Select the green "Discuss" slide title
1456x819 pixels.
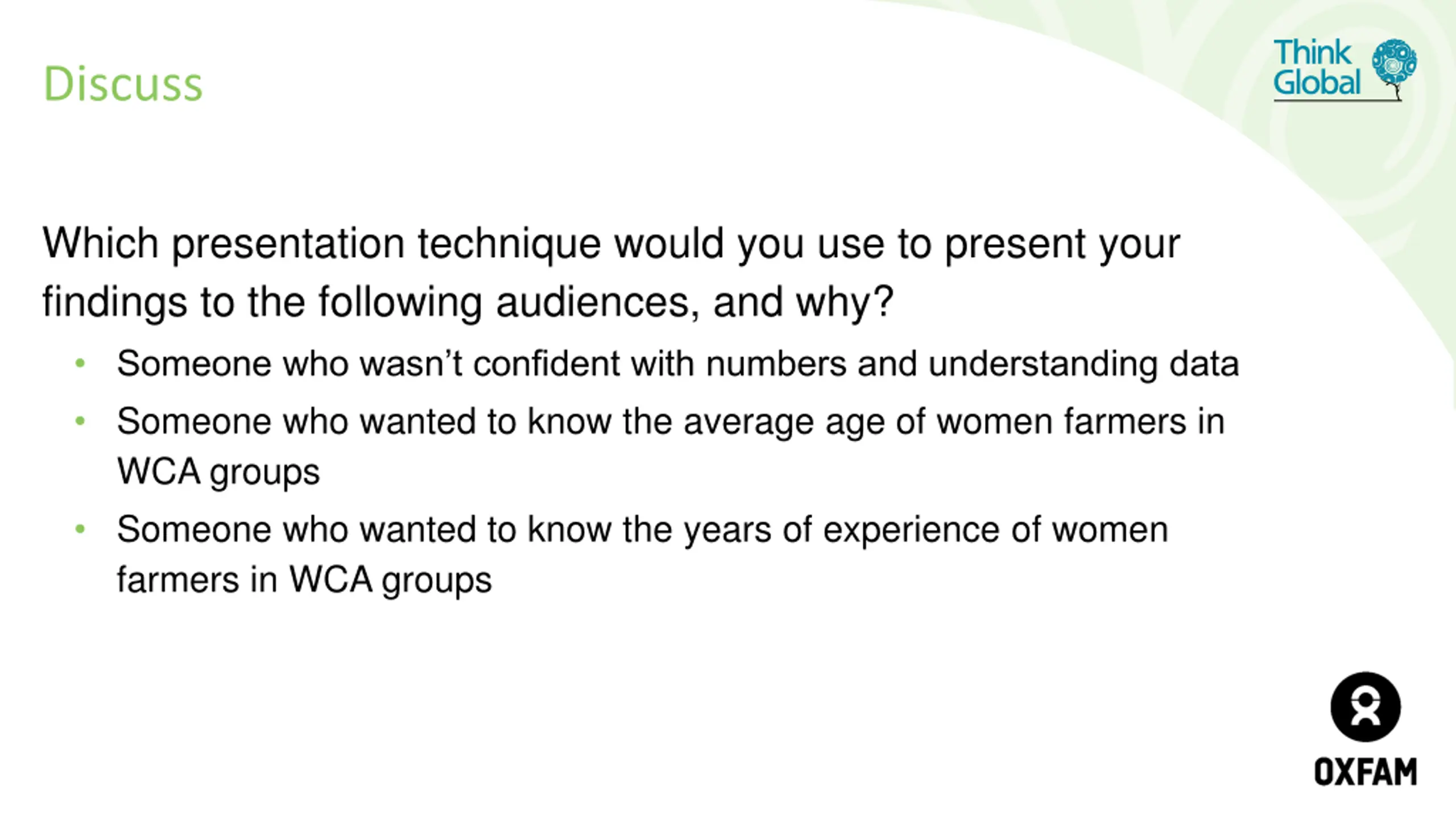pos(123,84)
